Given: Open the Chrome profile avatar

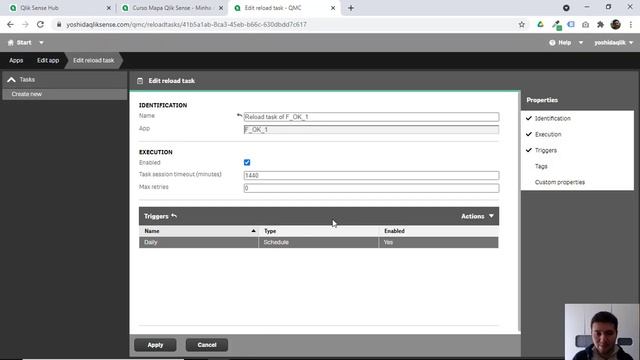Looking at the screenshot, I should (616, 24).
